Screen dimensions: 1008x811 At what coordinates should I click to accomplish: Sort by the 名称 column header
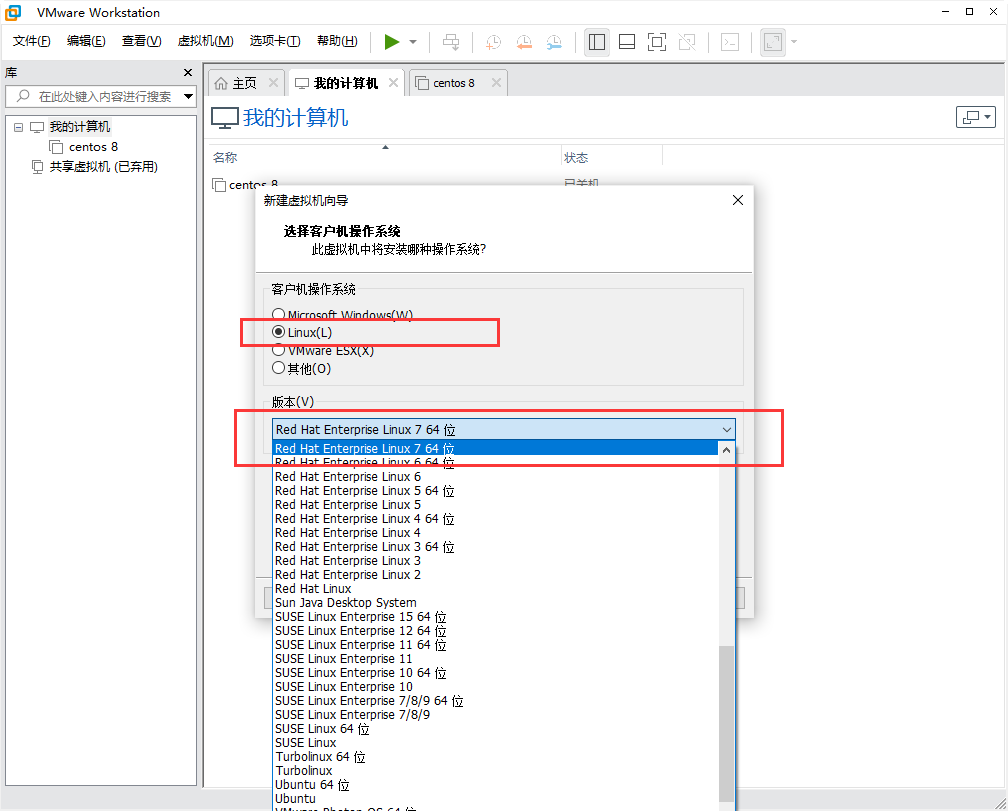(225, 157)
